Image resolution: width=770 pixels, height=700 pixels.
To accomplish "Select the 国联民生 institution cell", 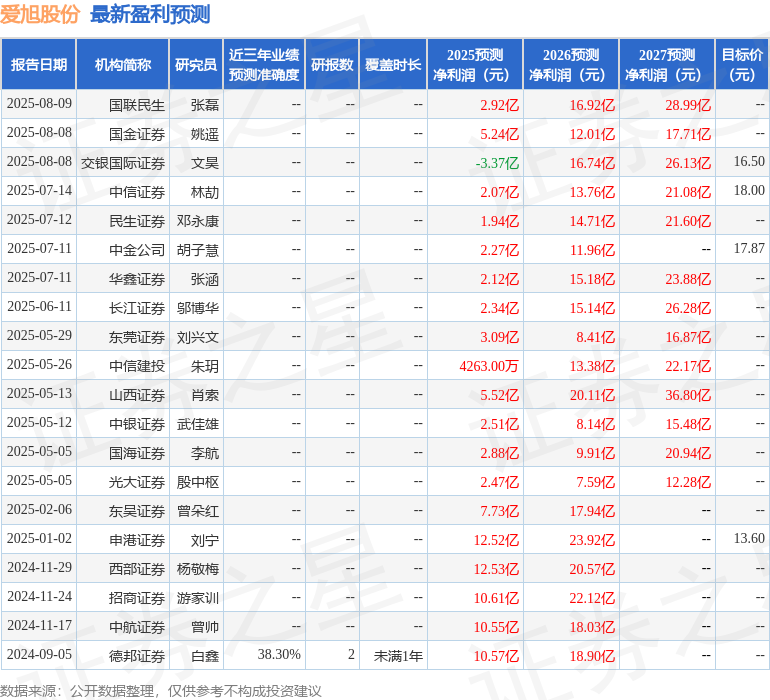I will [137, 104].
